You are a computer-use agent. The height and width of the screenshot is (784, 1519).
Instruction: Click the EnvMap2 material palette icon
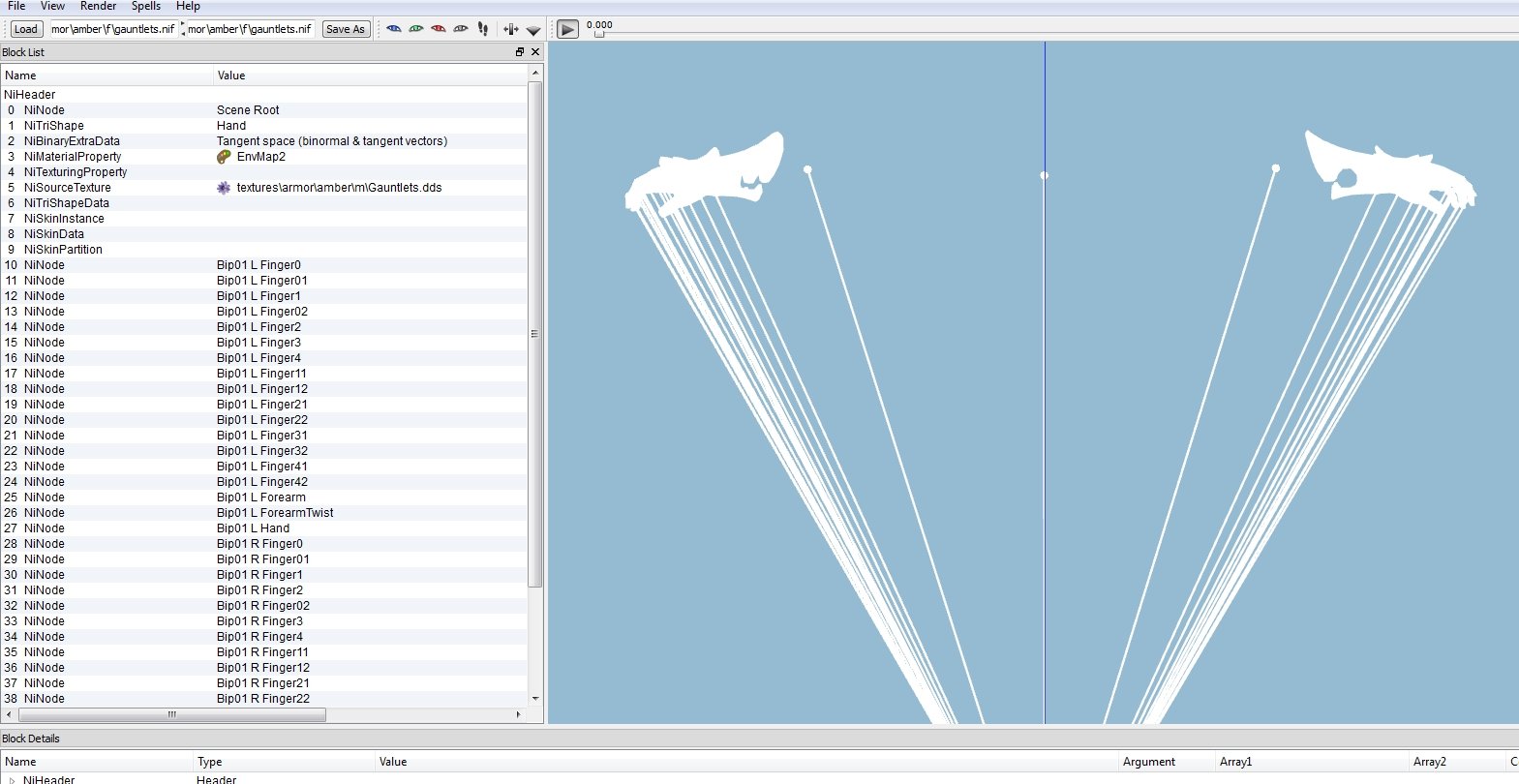pos(224,157)
